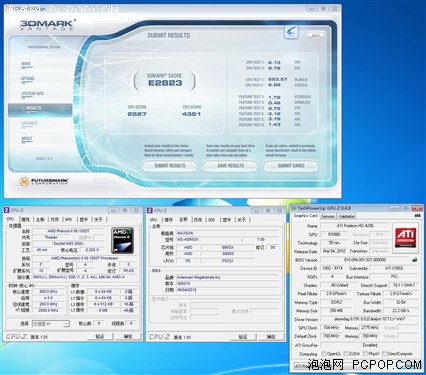Click the GPU-Z title bar icon

(294, 208)
